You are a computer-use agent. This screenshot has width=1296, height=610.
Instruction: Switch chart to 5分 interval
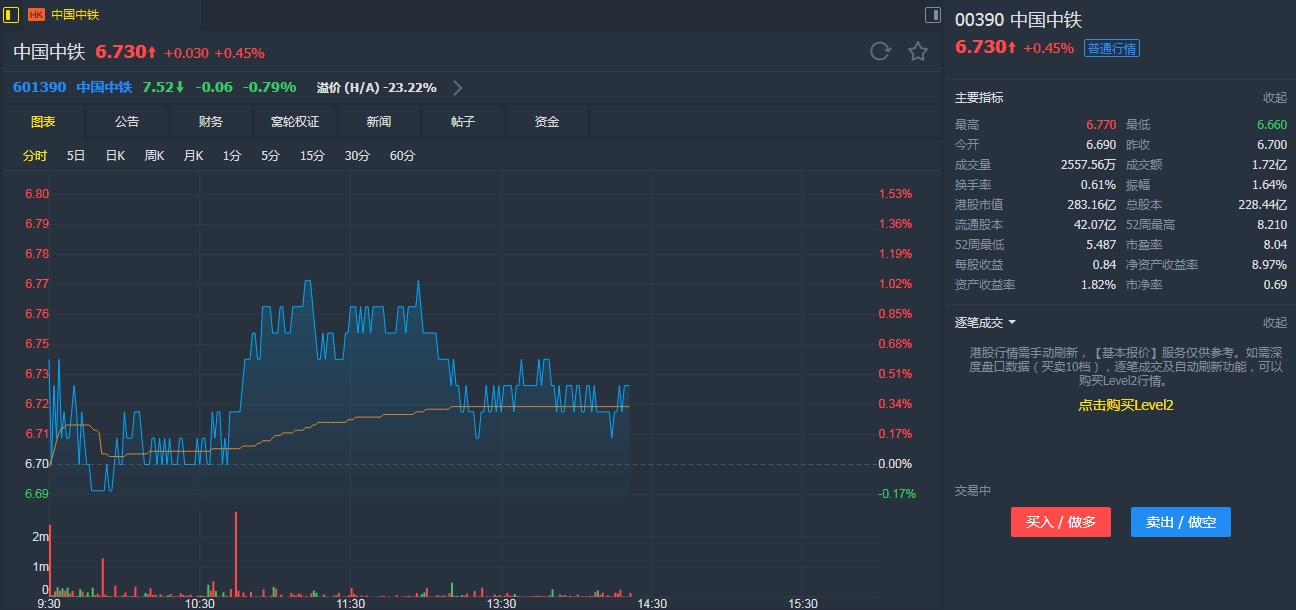click(270, 156)
